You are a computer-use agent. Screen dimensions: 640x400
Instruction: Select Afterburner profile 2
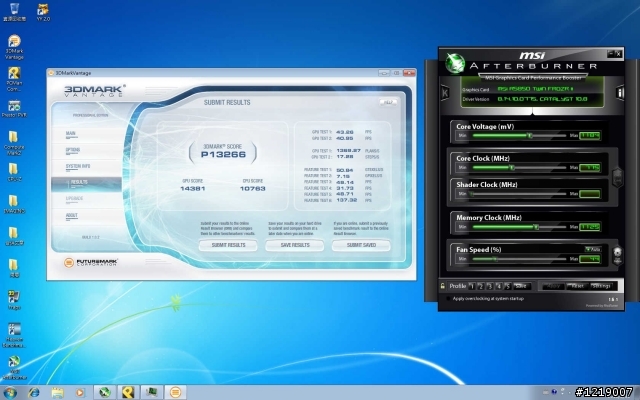[x=481, y=286]
